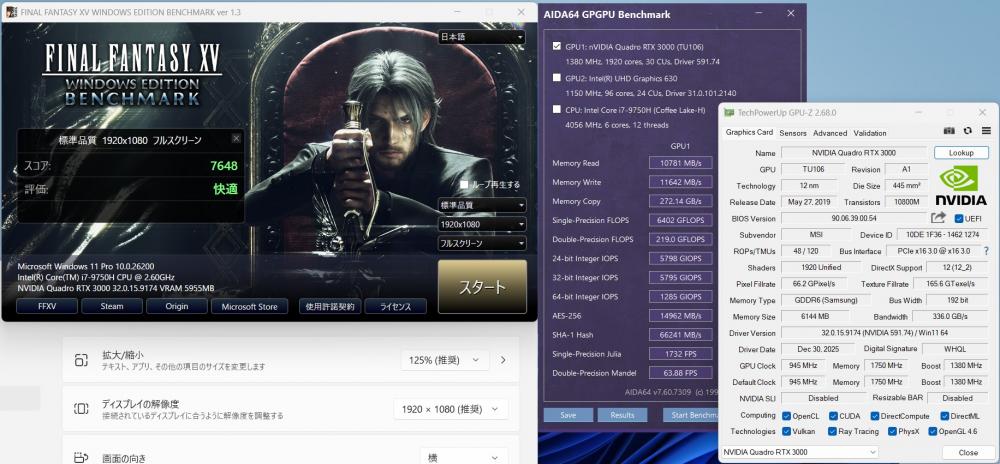
Task: Open the 標準品質 quality dropdown
Action: pyautogui.click(x=482, y=205)
